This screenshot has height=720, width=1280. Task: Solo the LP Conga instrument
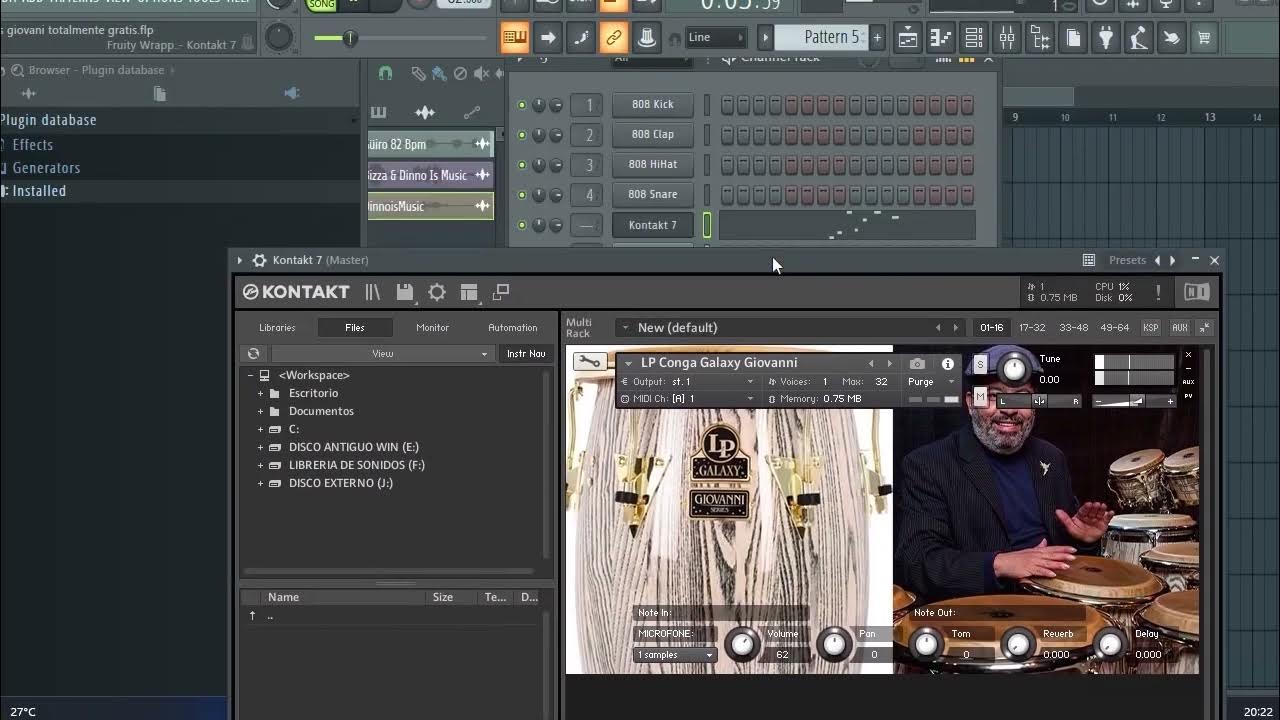pos(980,365)
